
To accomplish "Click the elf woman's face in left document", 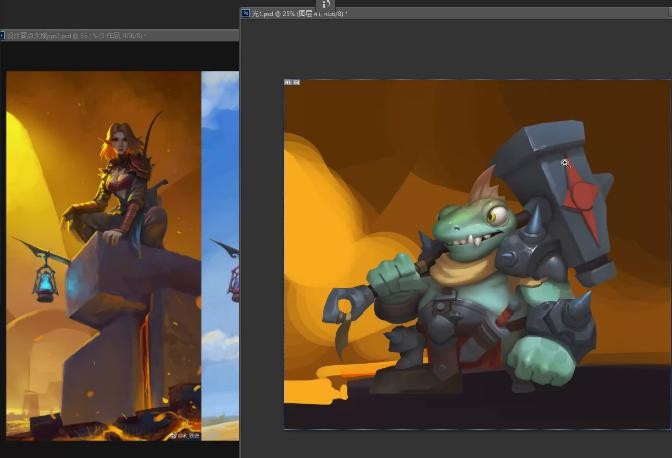I will [121, 144].
